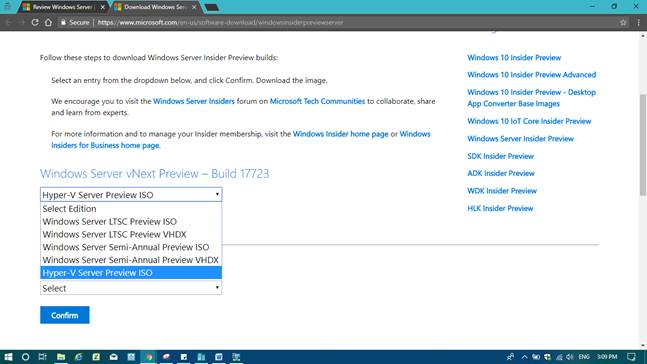Click the Confirm button
Screen dimensions: 647x364
[x=65, y=315]
